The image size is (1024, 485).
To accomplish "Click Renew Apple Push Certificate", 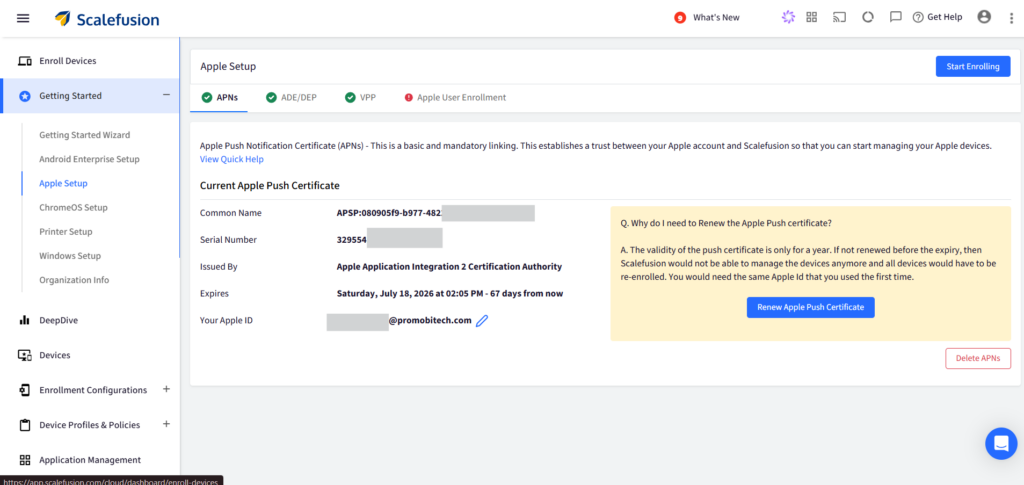I will point(810,307).
